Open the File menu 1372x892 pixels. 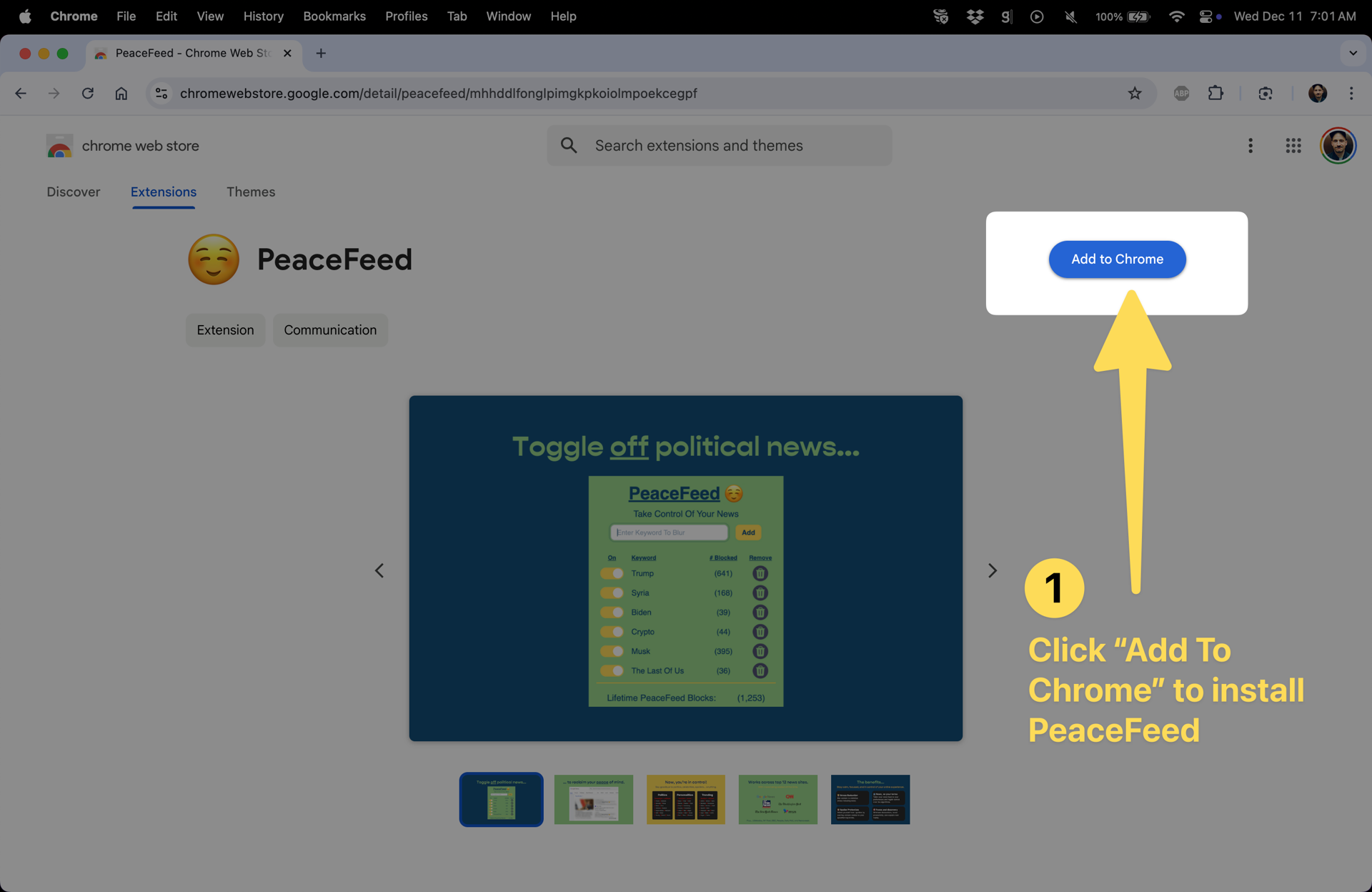126,16
